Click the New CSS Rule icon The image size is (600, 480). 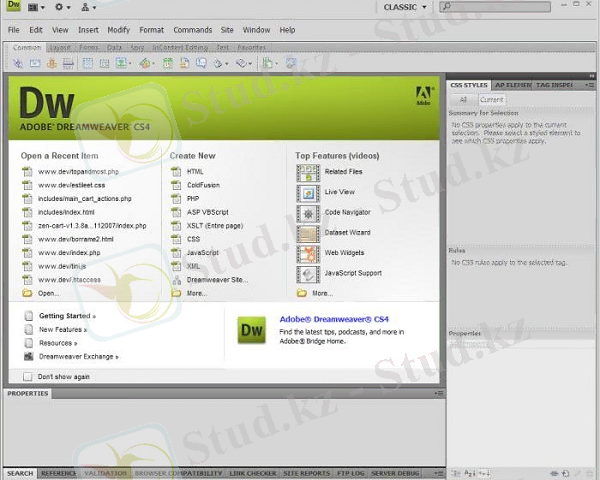566,474
